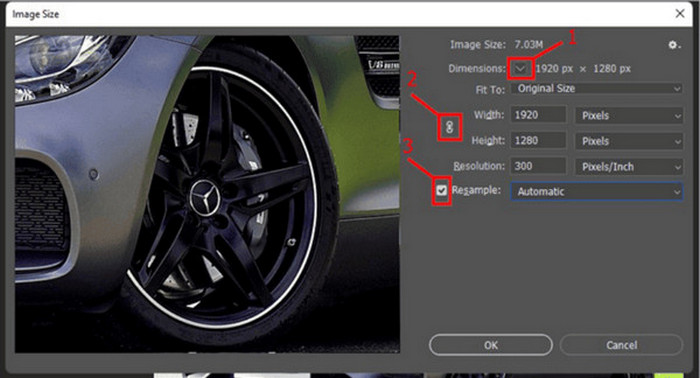Confirm with the OK button
Viewport: 700px width, 378px height.
pyautogui.click(x=491, y=345)
